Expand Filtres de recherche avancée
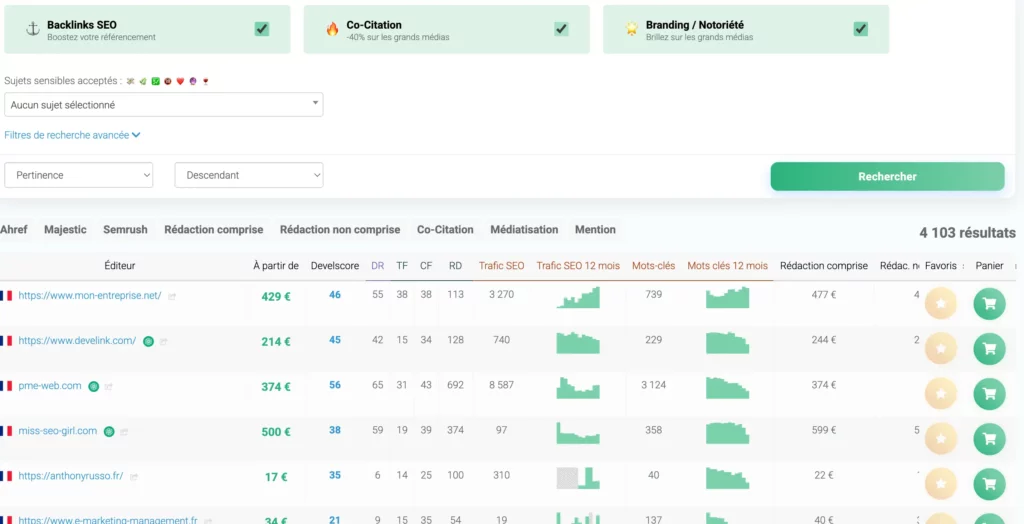Image resolution: width=1024 pixels, height=524 pixels. click(x=72, y=135)
